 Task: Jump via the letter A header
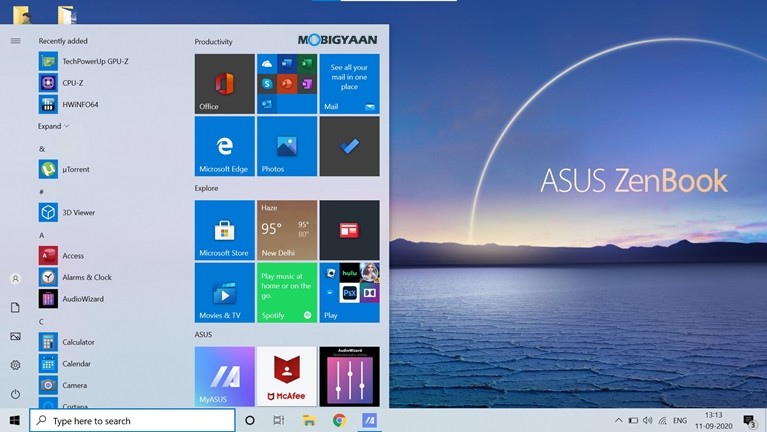click(x=42, y=235)
